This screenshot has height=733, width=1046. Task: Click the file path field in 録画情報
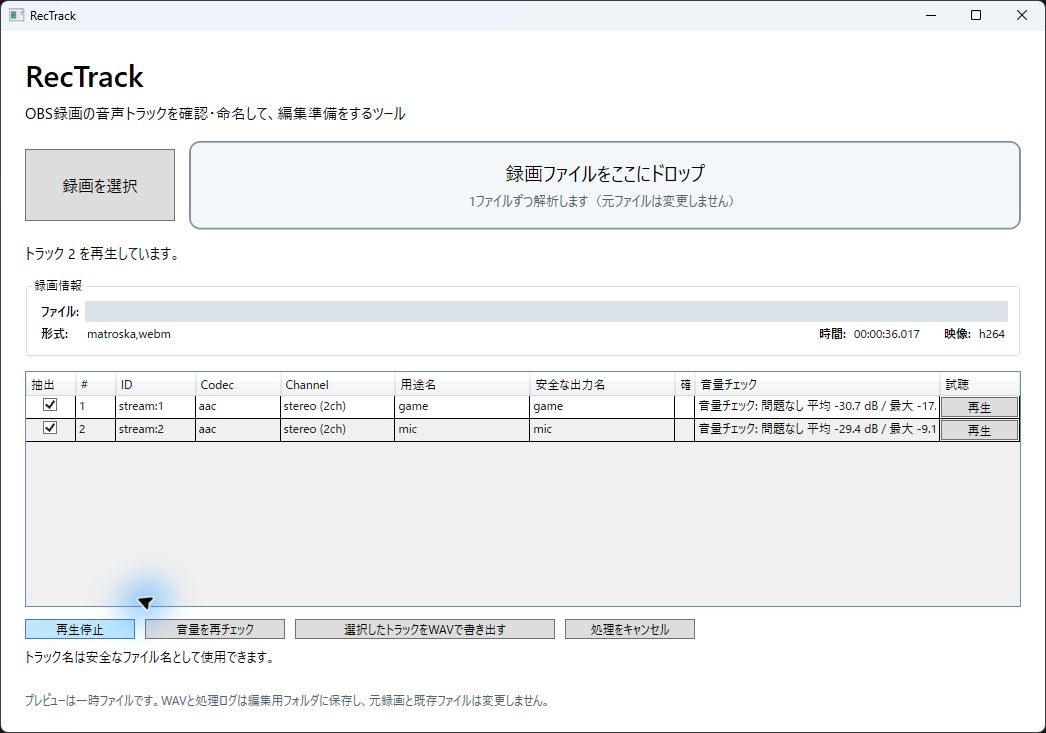click(546, 311)
